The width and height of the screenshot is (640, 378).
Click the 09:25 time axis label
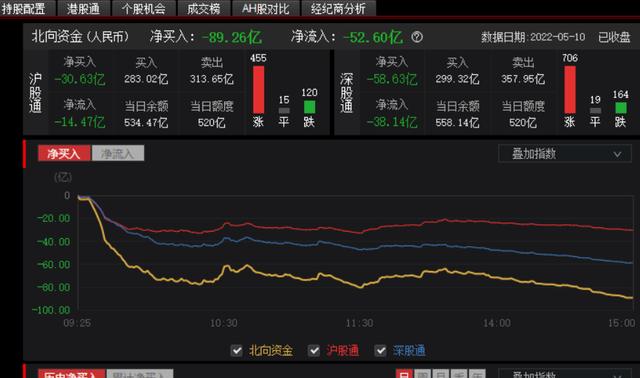click(77, 323)
